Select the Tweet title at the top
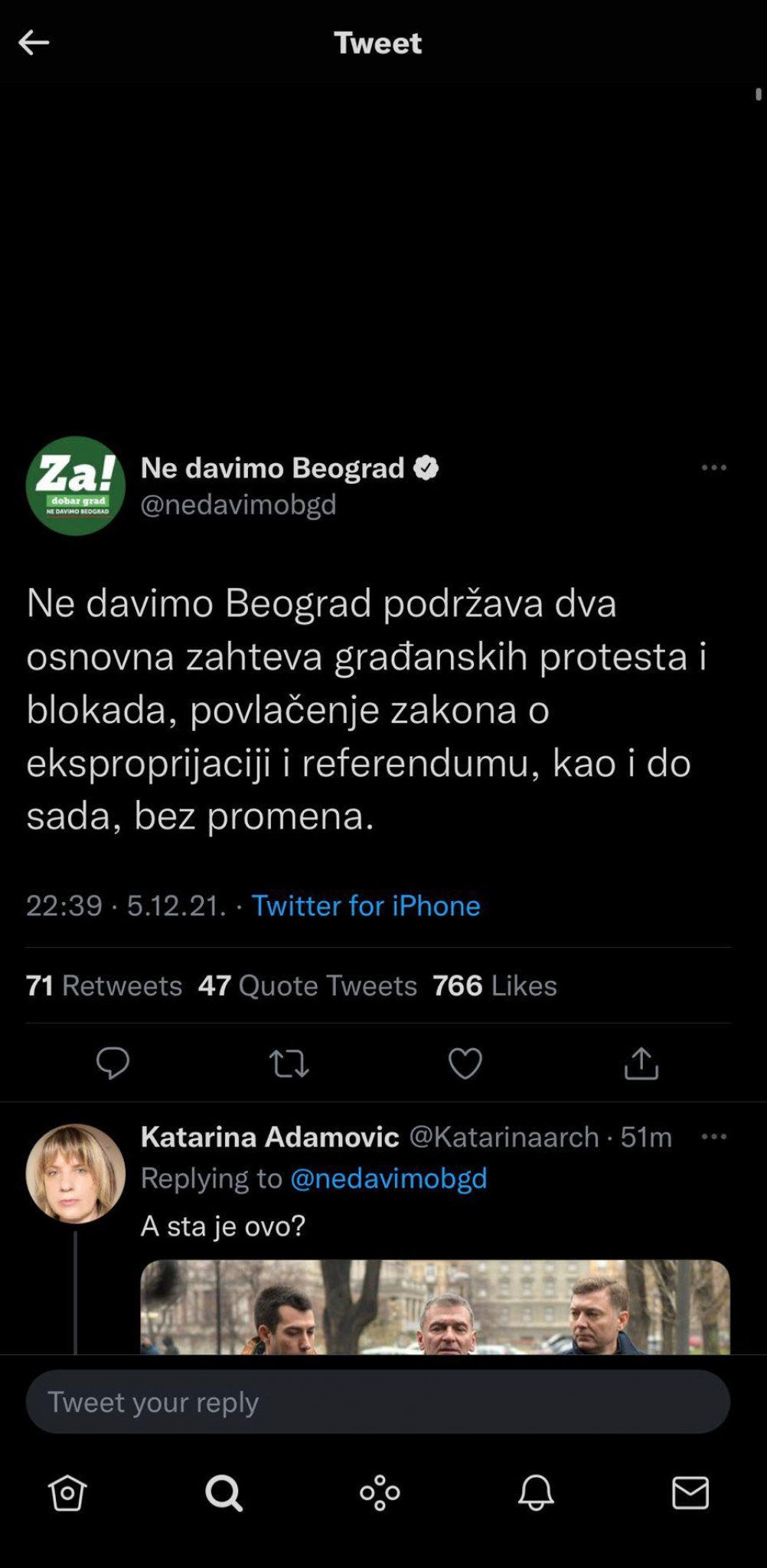The height and width of the screenshot is (1568, 767). click(x=377, y=42)
